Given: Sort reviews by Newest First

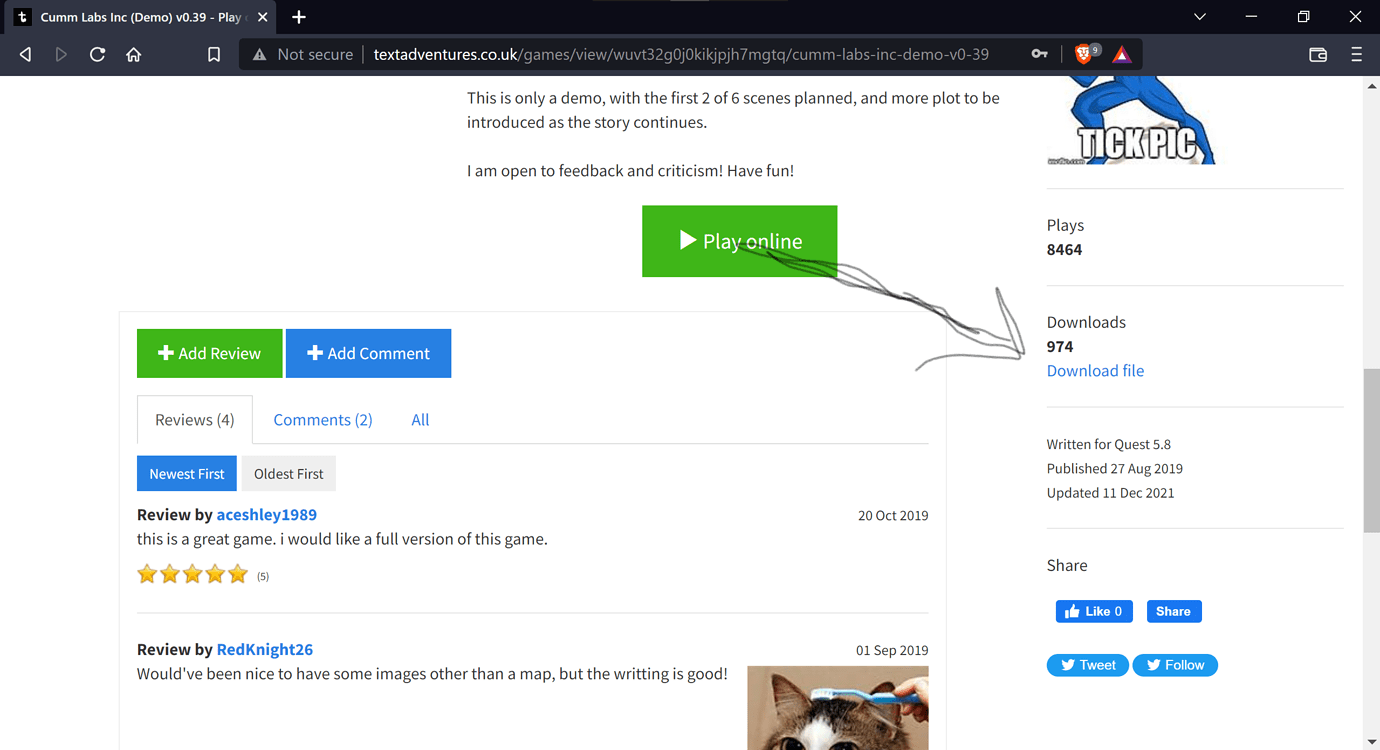Looking at the screenshot, I should [x=187, y=474].
